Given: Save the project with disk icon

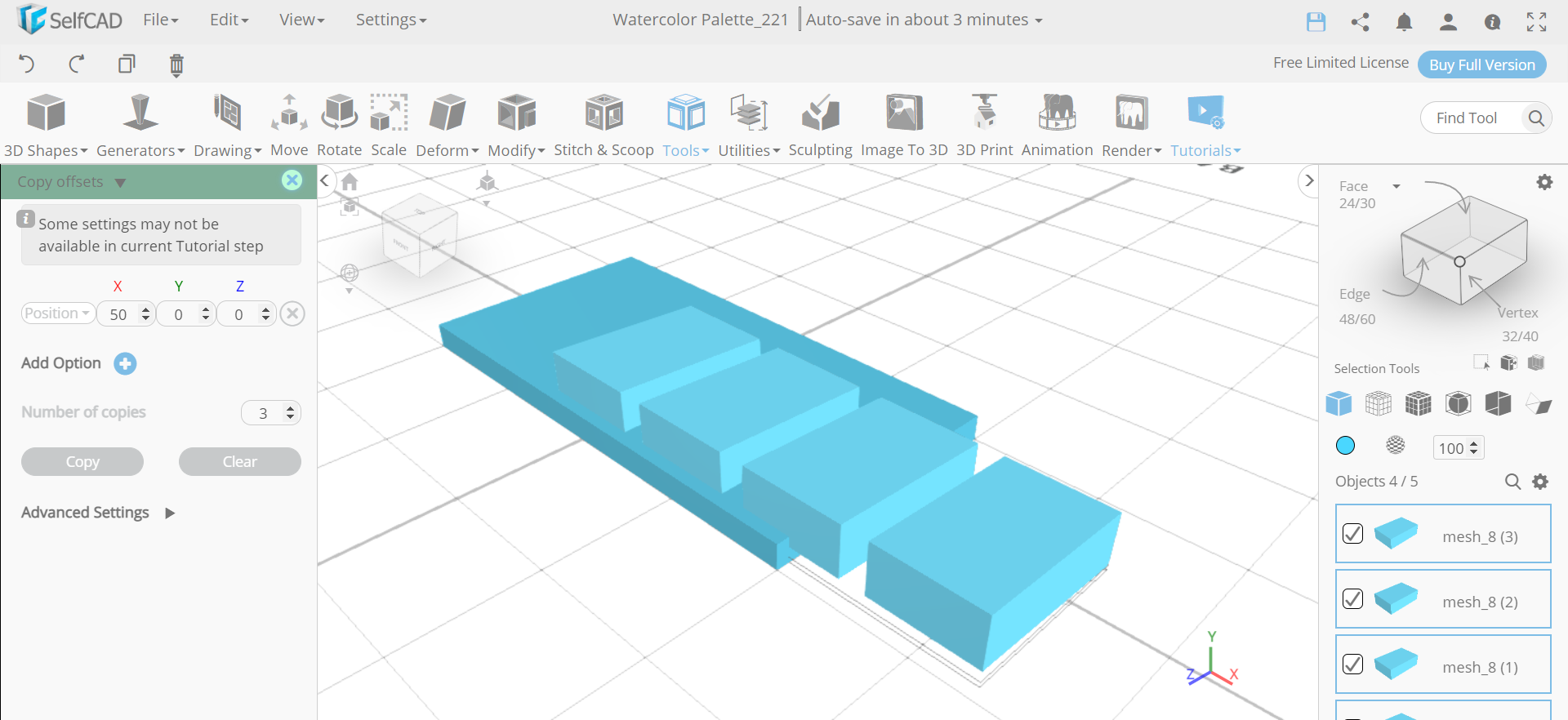Looking at the screenshot, I should 1316,22.
